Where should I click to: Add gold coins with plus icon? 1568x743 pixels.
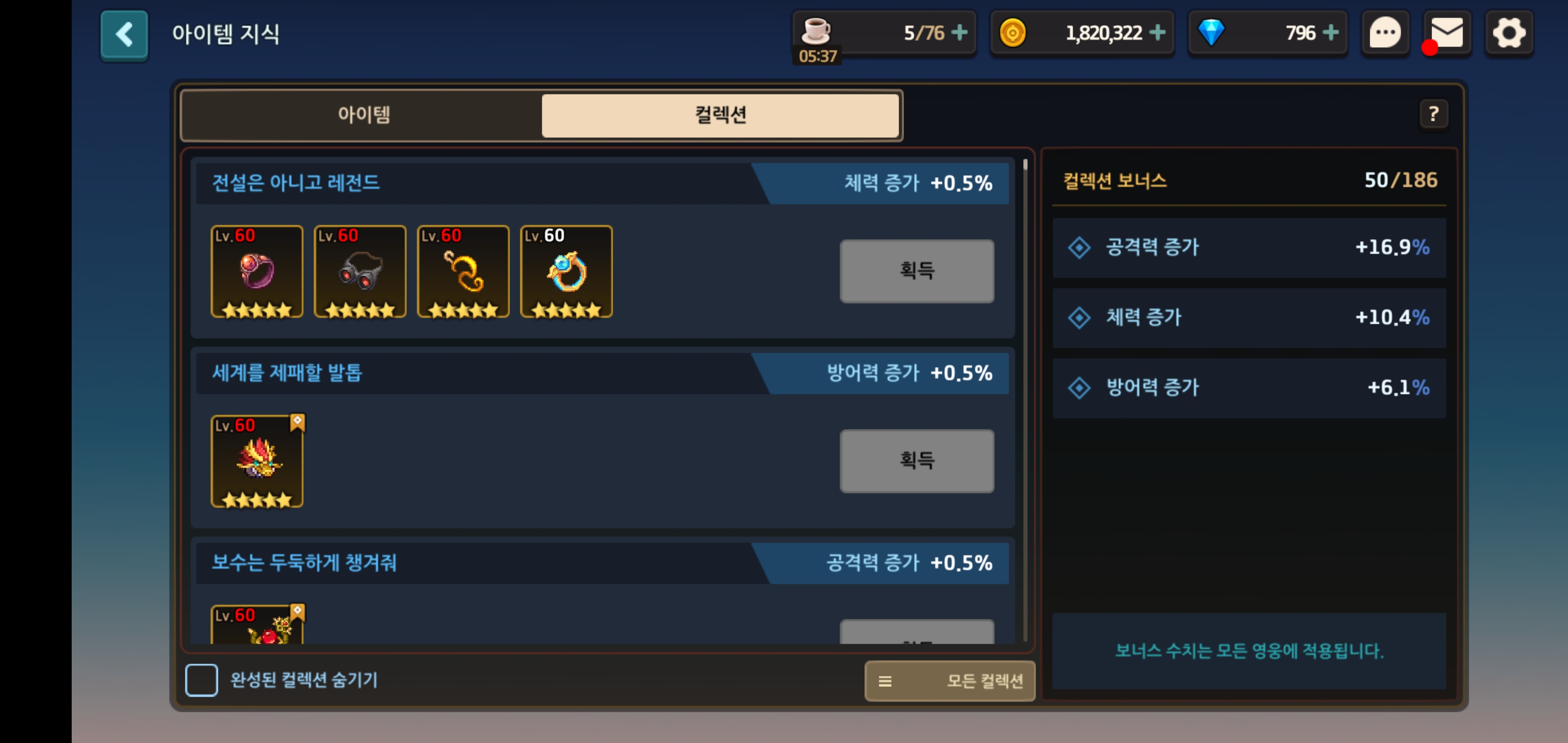click(1158, 33)
